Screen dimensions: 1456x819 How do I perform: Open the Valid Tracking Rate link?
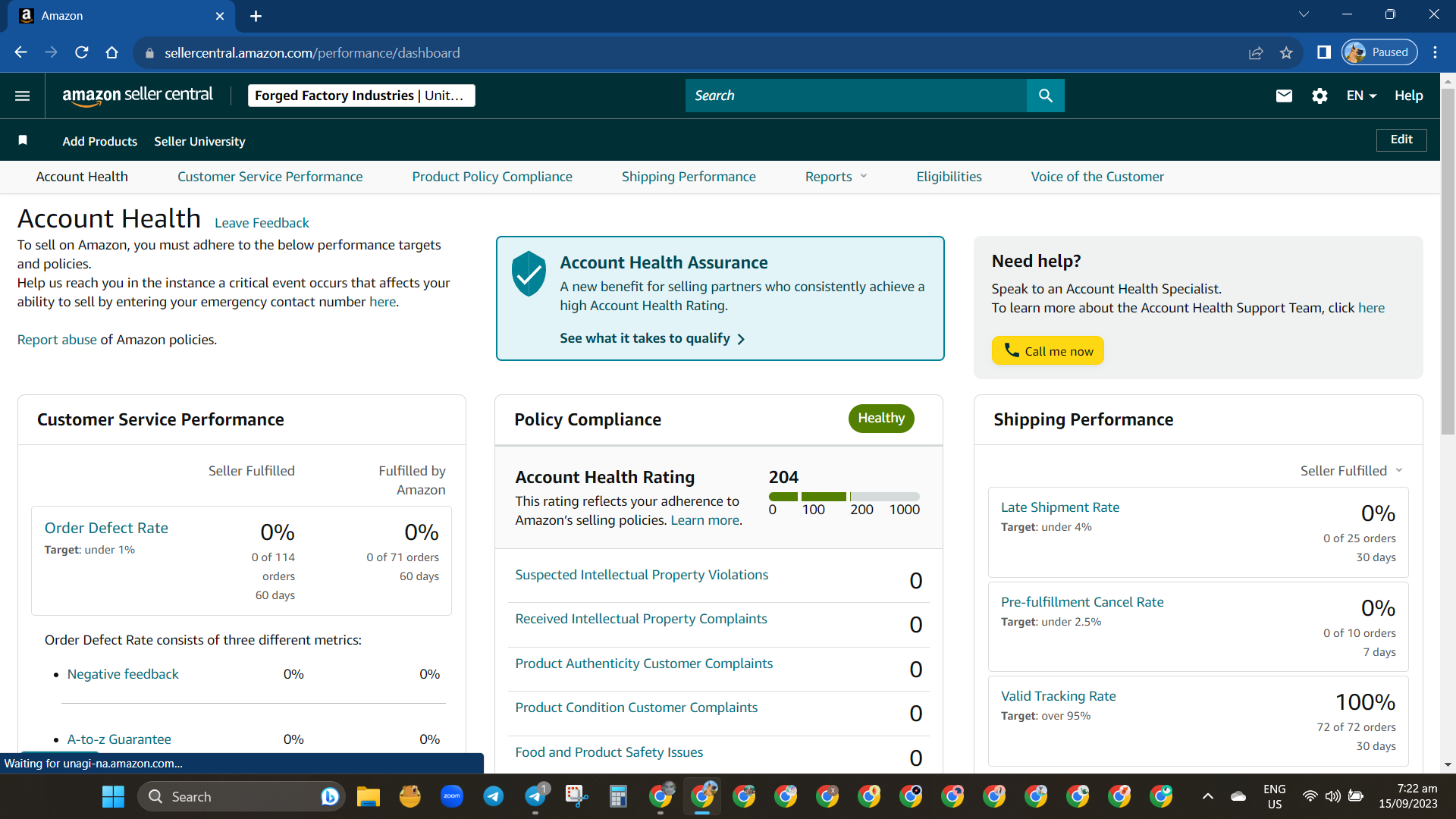pos(1059,696)
